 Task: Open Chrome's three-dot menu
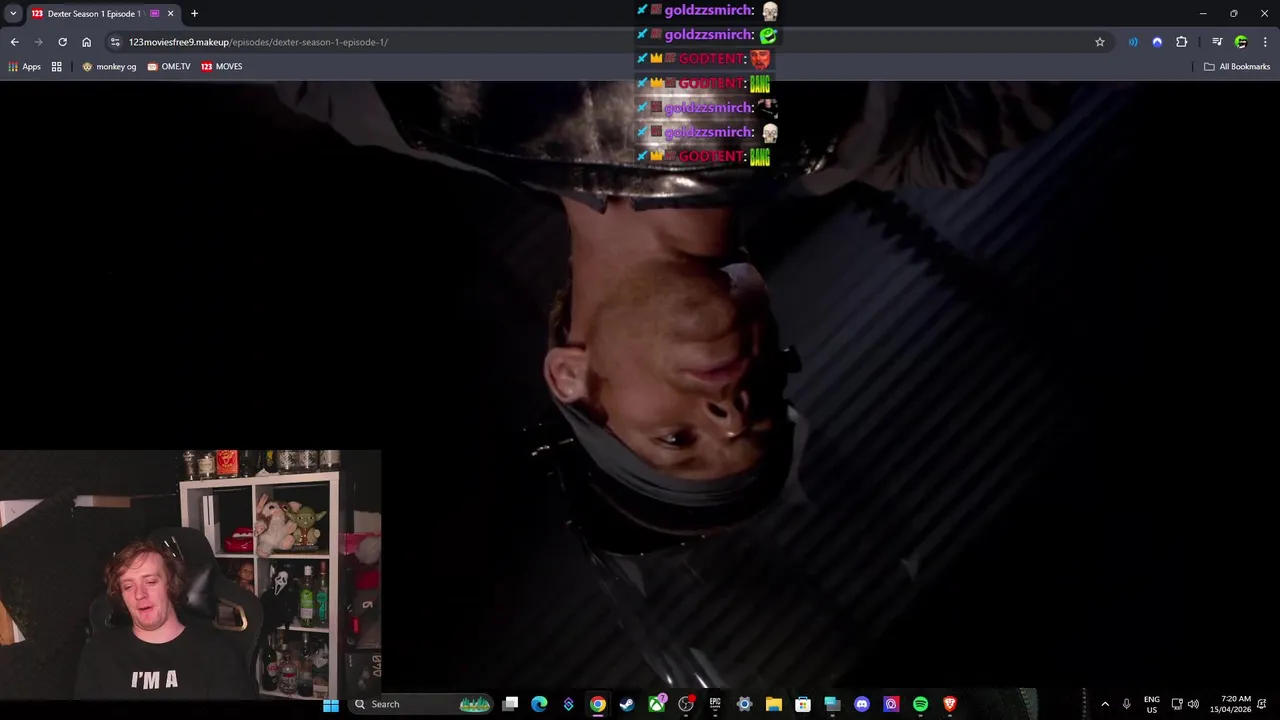(x=1265, y=42)
